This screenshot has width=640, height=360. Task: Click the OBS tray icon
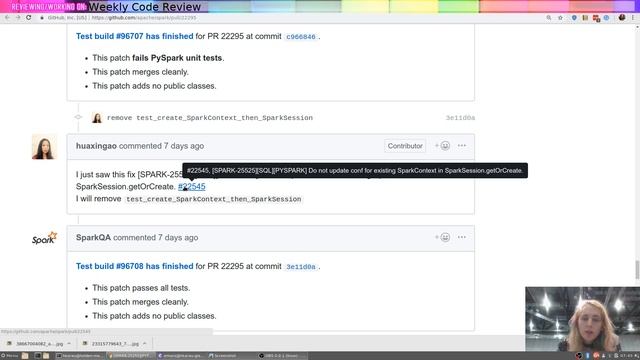coord(578,356)
